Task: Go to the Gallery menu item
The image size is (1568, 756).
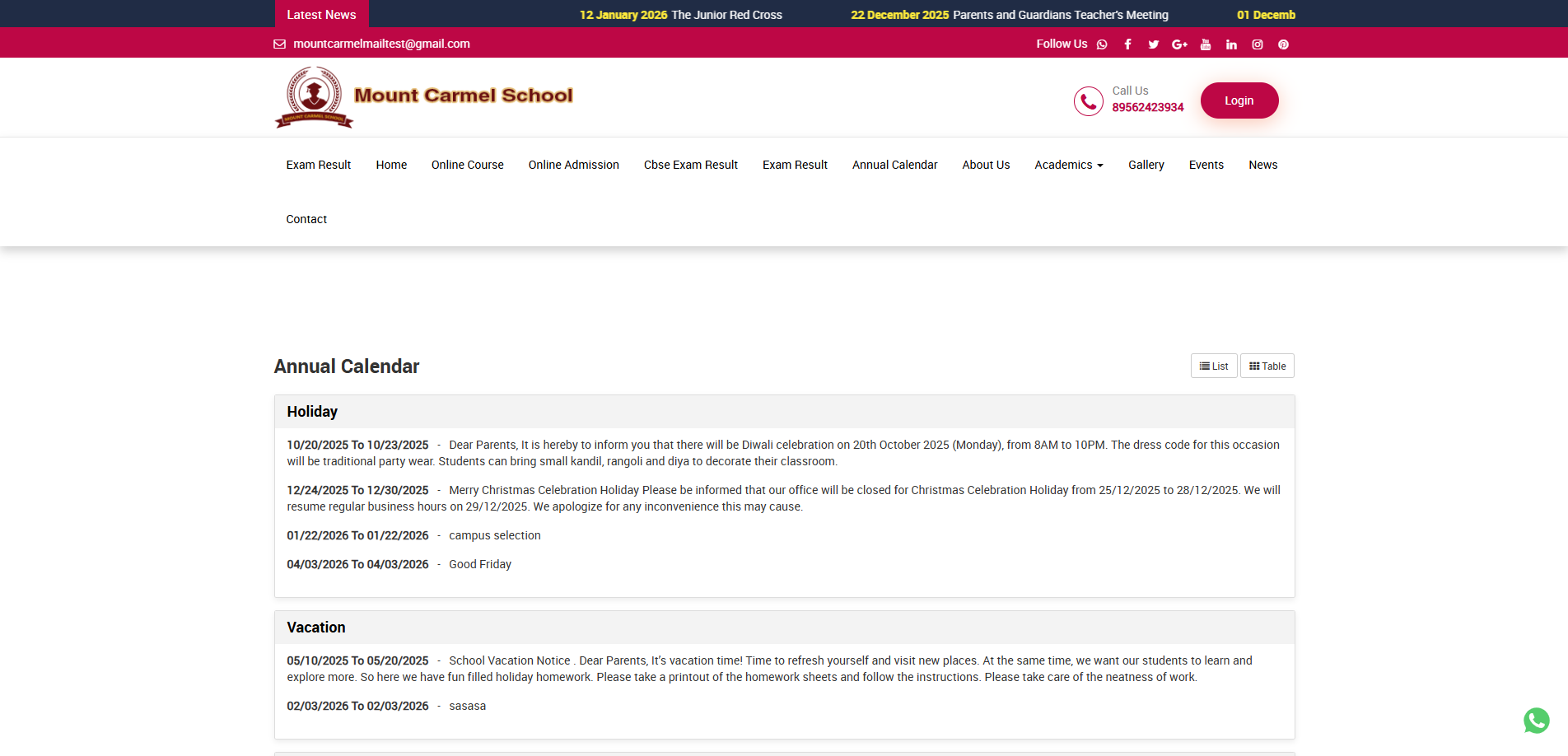Action: (1146, 165)
